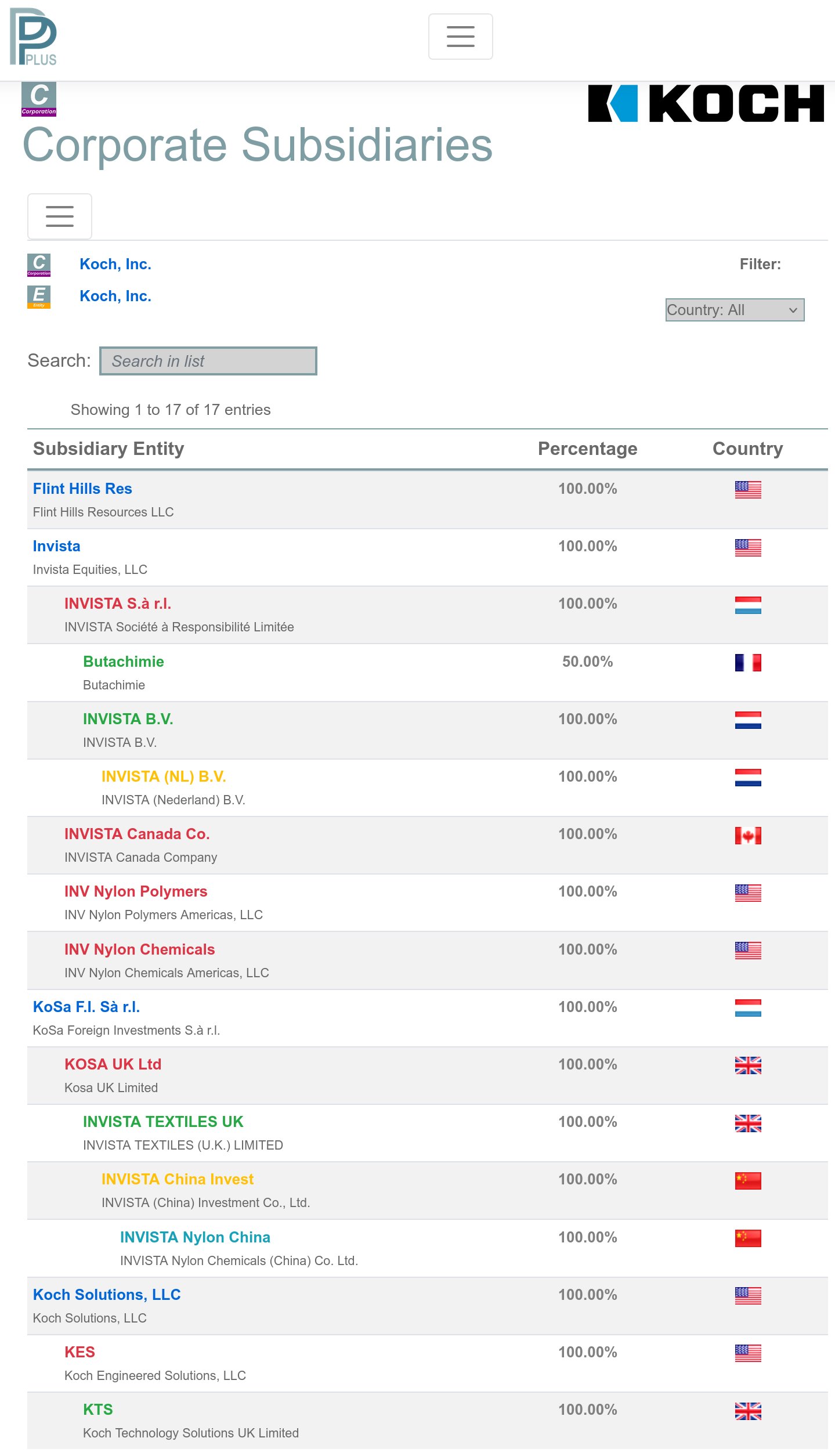Open the INVISTA Nylon China link
Viewport: 835px width, 1456px height.
click(x=195, y=1237)
